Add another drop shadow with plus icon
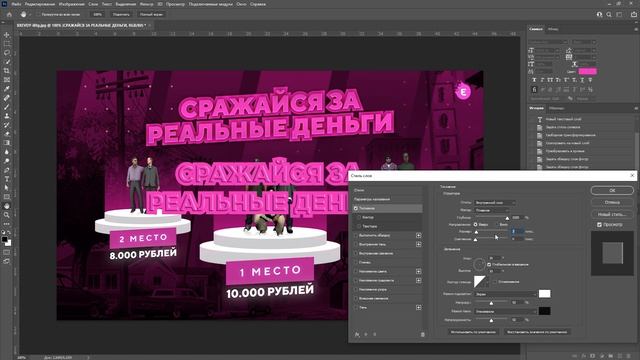The width and height of the screenshot is (640, 360). pyautogui.click(x=418, y=307)
